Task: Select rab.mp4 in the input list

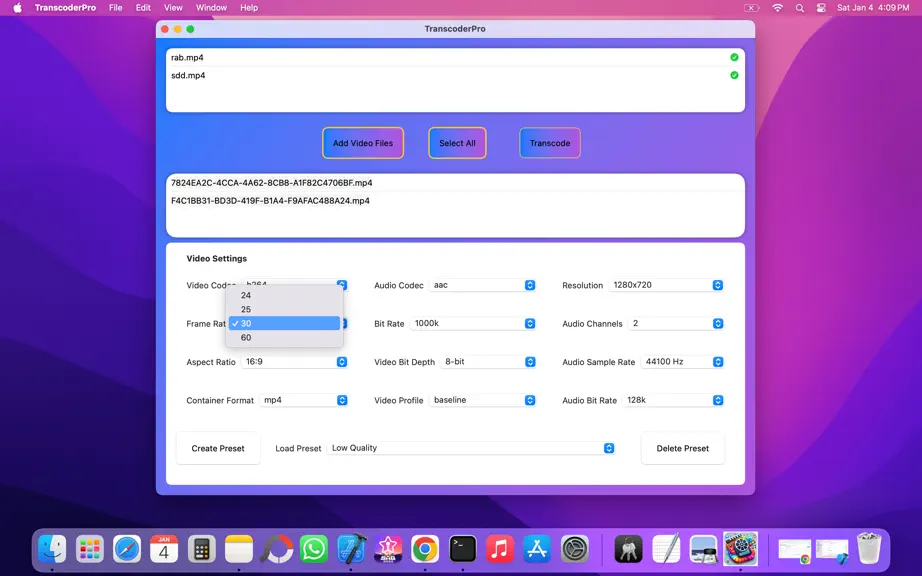Action: coord(455,58)
